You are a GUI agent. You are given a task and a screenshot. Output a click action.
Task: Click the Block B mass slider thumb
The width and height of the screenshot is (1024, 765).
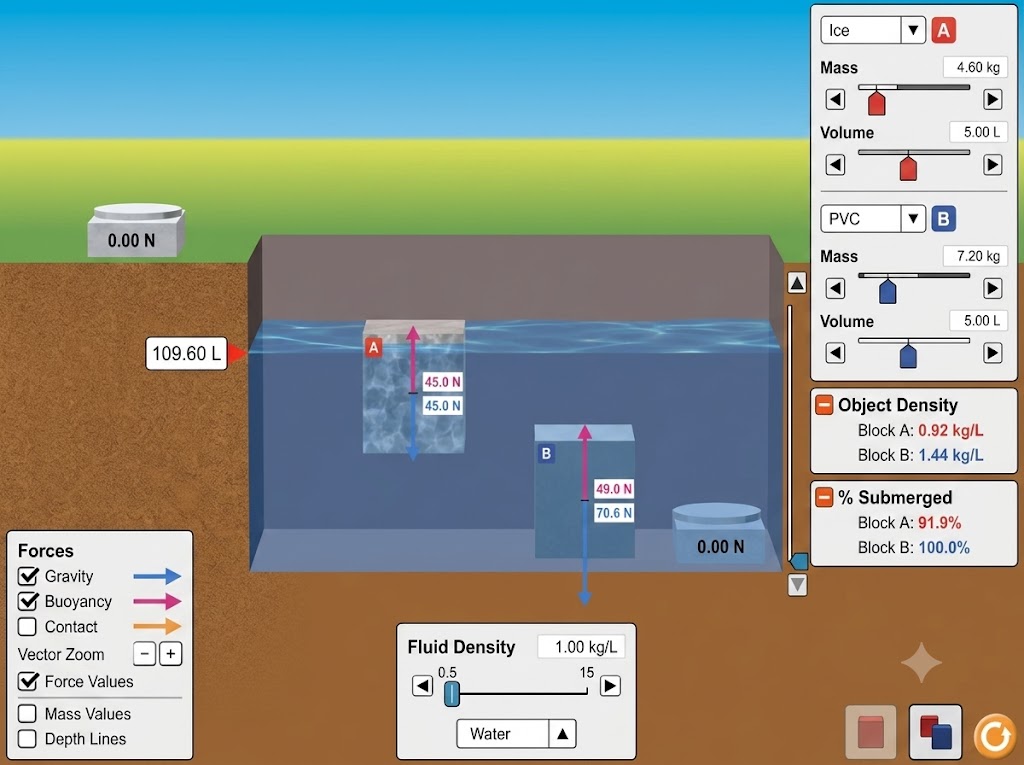coord(888,291)
